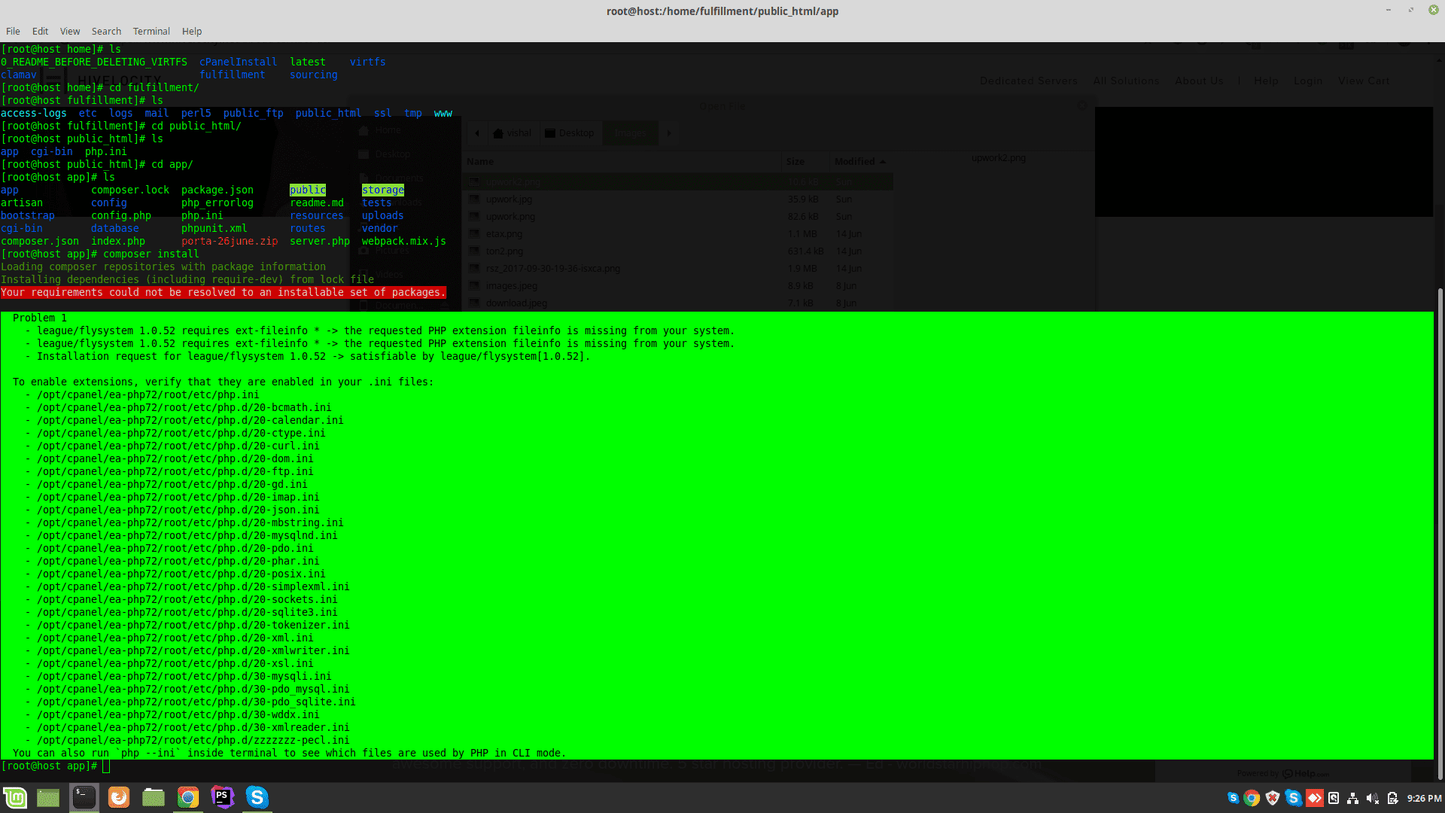This screenshot has width=1445, height=813.
Task: Open the File menu
Action: [13, 31]
